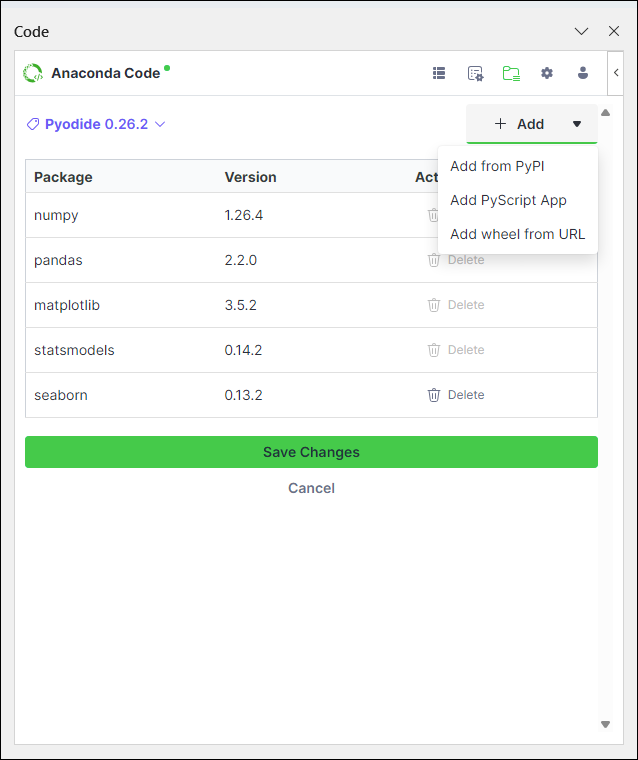Screen dimensions: 638x760
Task: Choose Add PyScript App
Action: coord(508,200)
